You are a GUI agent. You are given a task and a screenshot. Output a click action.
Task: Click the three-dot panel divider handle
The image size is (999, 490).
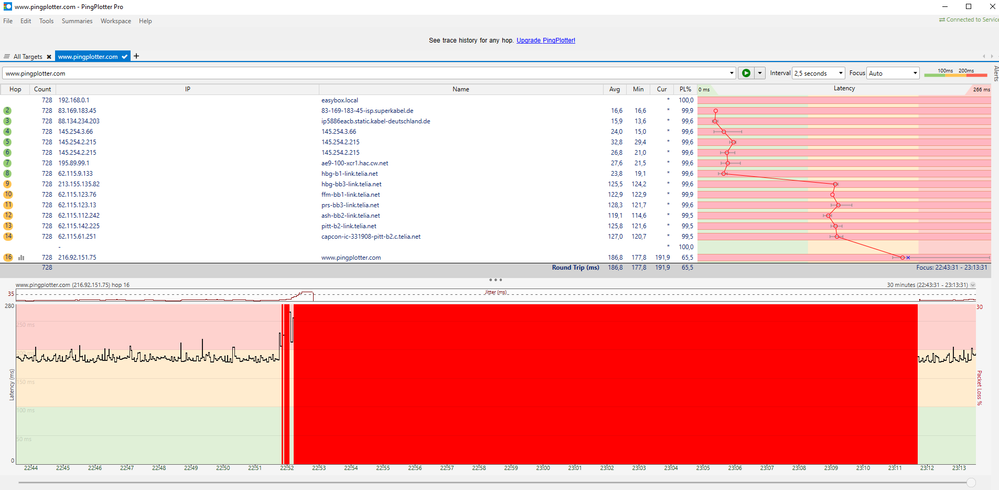point(496,280)
